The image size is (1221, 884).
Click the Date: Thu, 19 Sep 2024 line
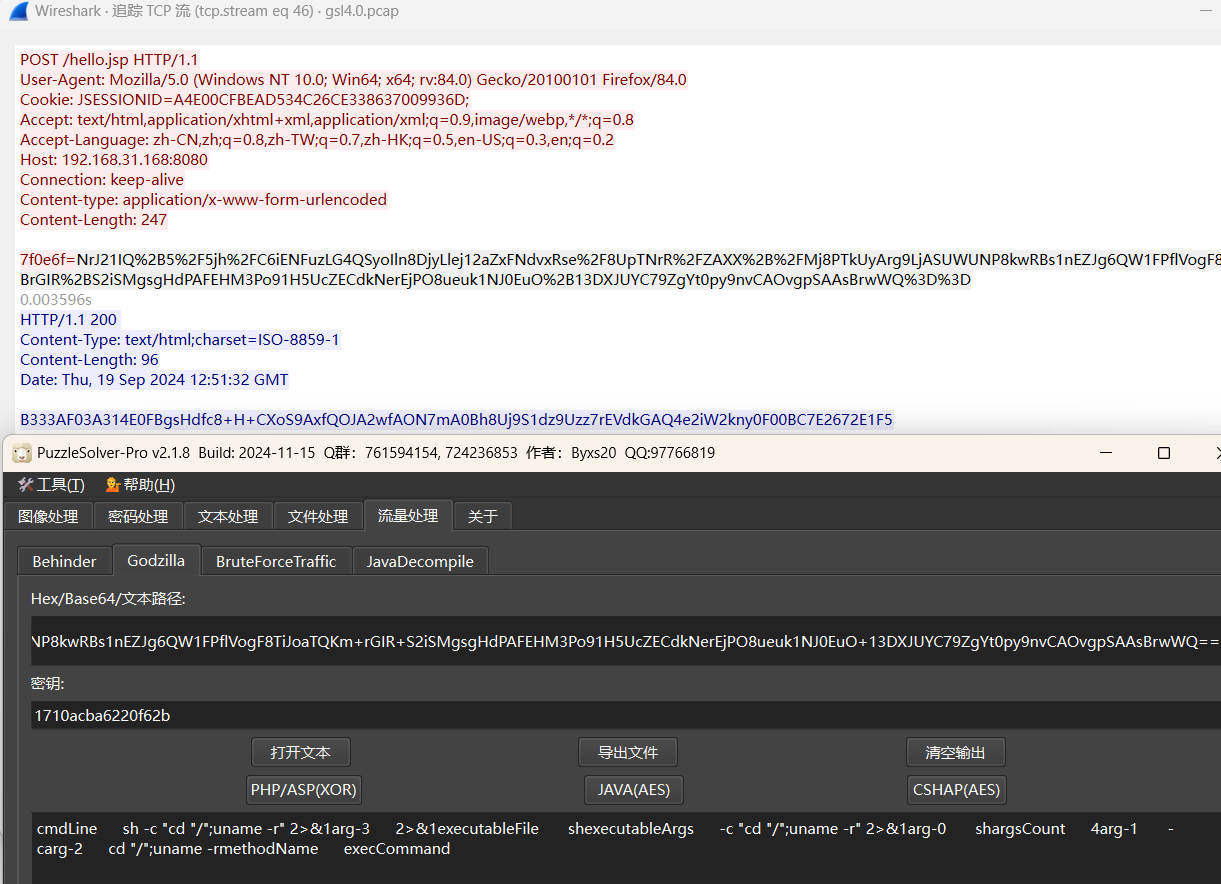tap(154, 380)
